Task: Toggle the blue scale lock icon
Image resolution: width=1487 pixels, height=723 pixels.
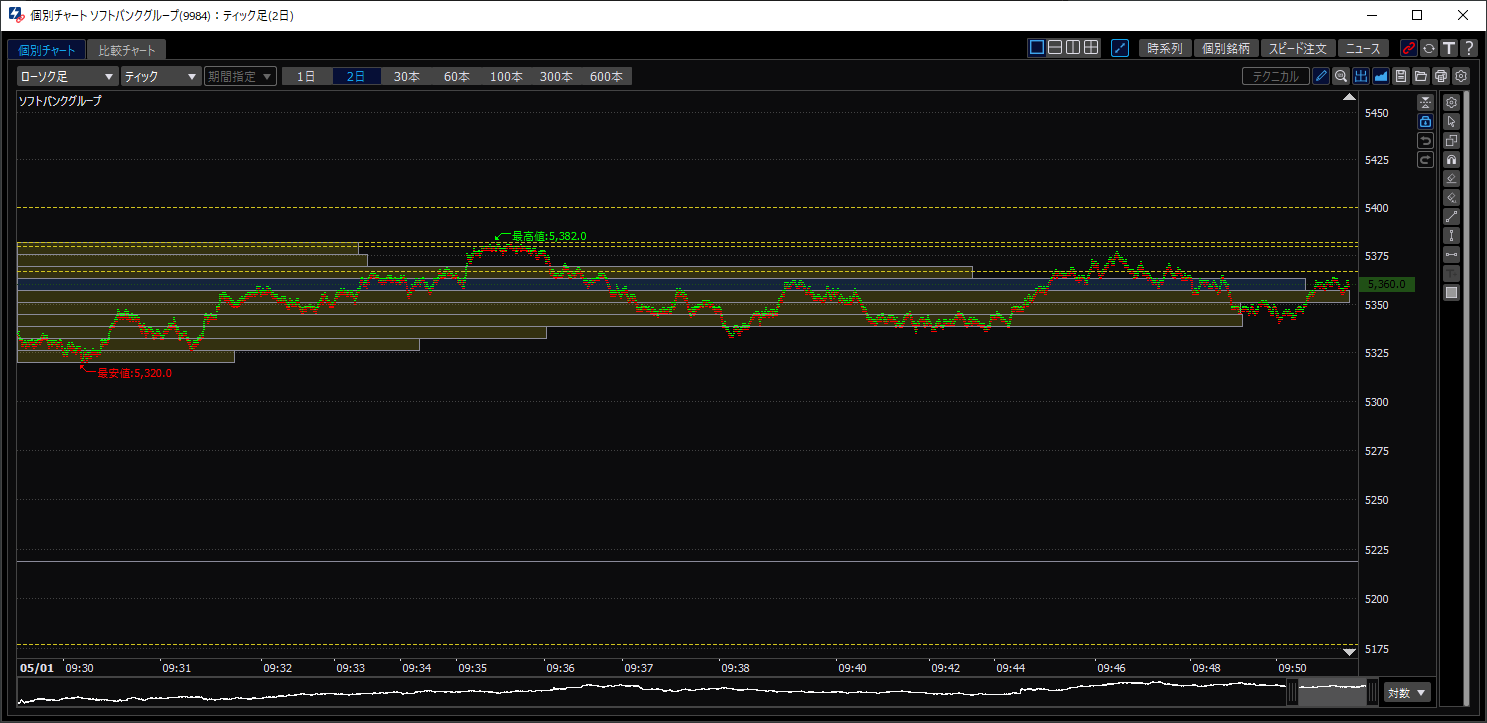Action: [1426, 121]
